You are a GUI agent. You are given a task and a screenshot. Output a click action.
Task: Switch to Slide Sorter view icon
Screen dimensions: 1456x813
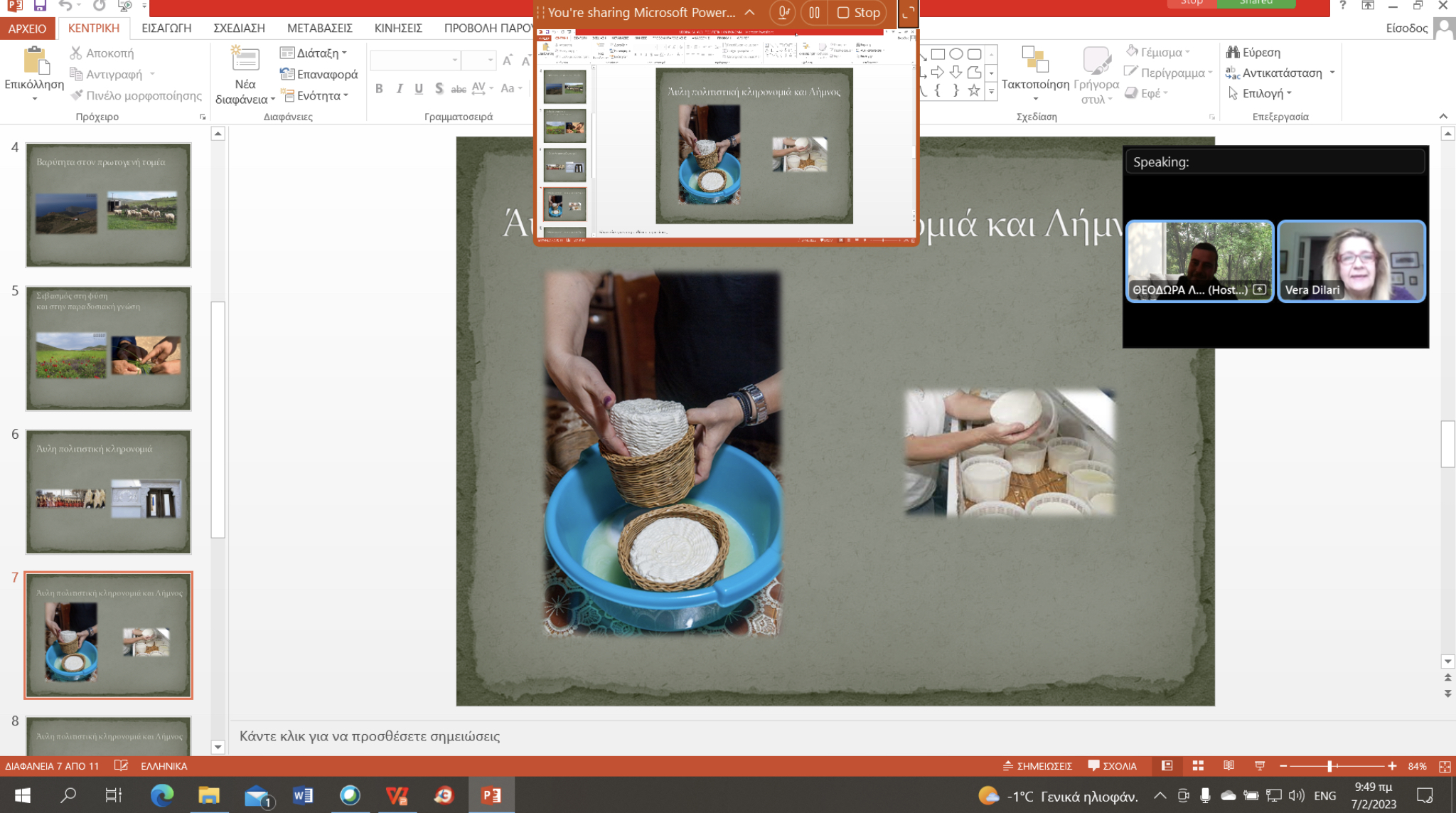pyautogui.click(x=1198, y=766)
